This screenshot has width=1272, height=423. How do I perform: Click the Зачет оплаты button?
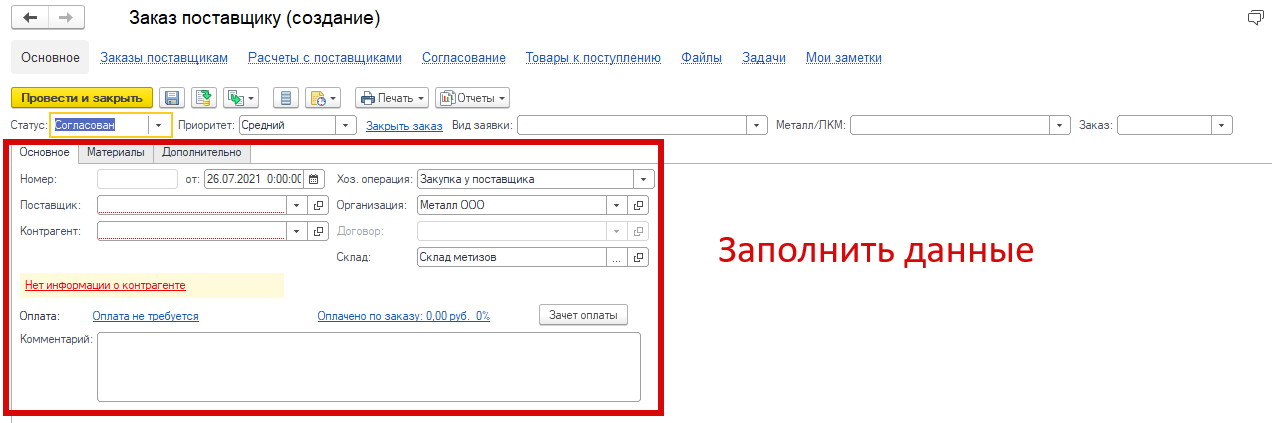tap(584, 315)
